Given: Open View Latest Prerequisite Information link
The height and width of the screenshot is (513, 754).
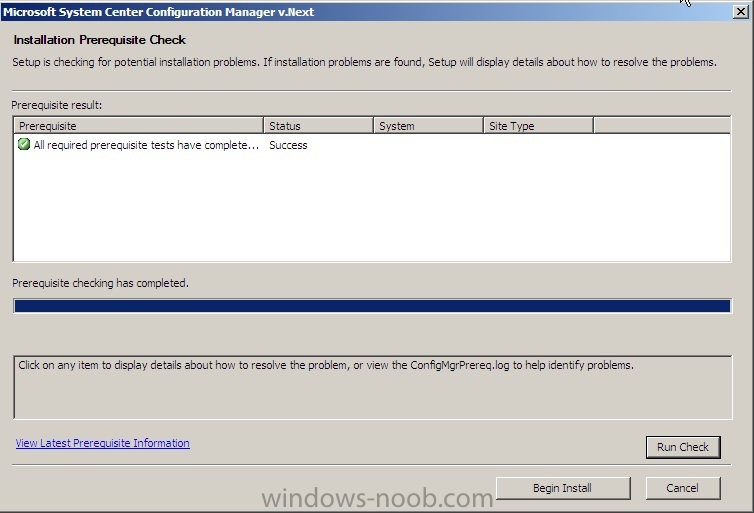Looking at the screenshot, I should (102, 443).
